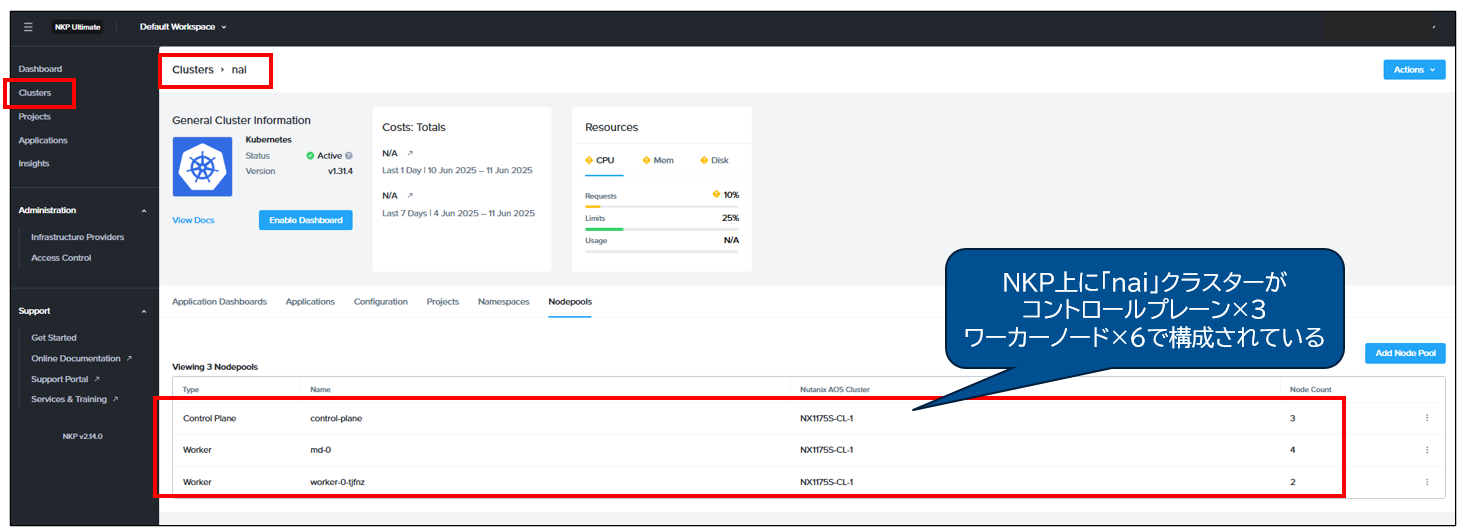Collapse the Support sidebar section

pos(143,311)
